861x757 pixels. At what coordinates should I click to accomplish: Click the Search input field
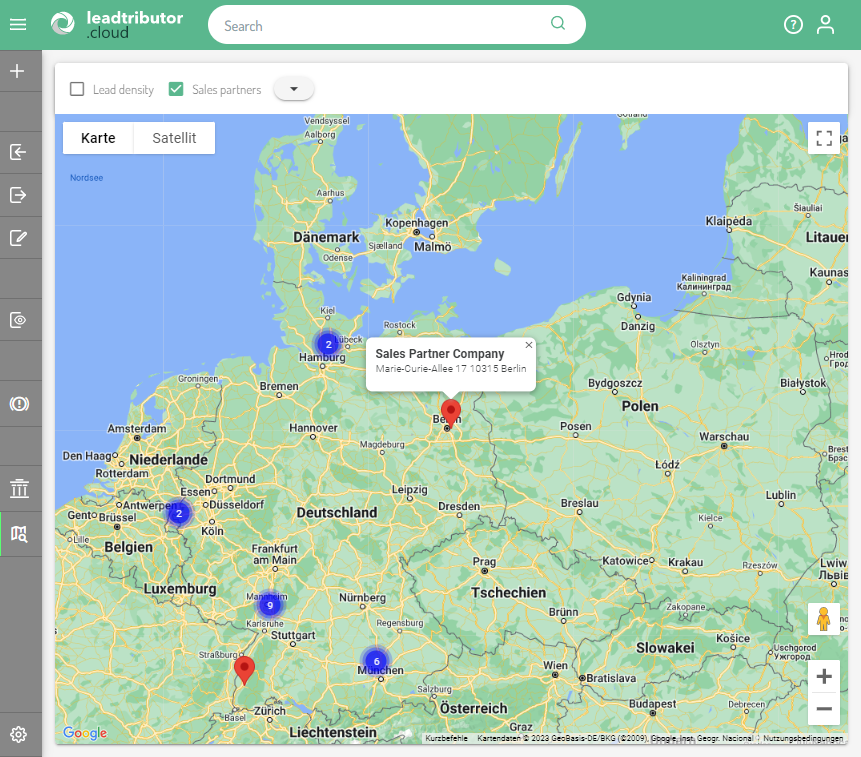click(385, 25)
